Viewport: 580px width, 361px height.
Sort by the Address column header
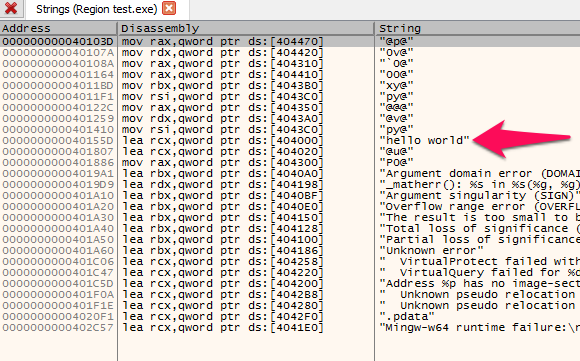[58, 28]
